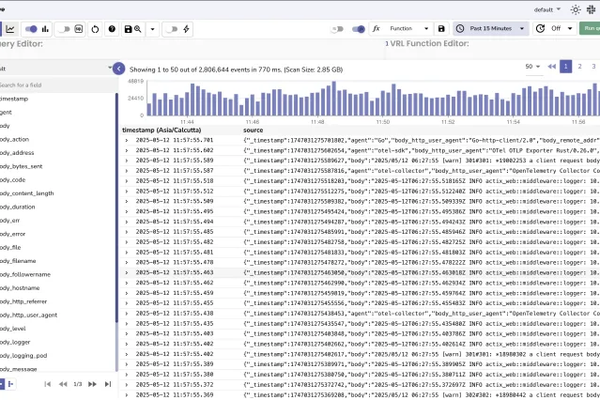Open the Off auto-refresh dropdown
The height and width of the screenshot is (400, 600).
[561, 29]
